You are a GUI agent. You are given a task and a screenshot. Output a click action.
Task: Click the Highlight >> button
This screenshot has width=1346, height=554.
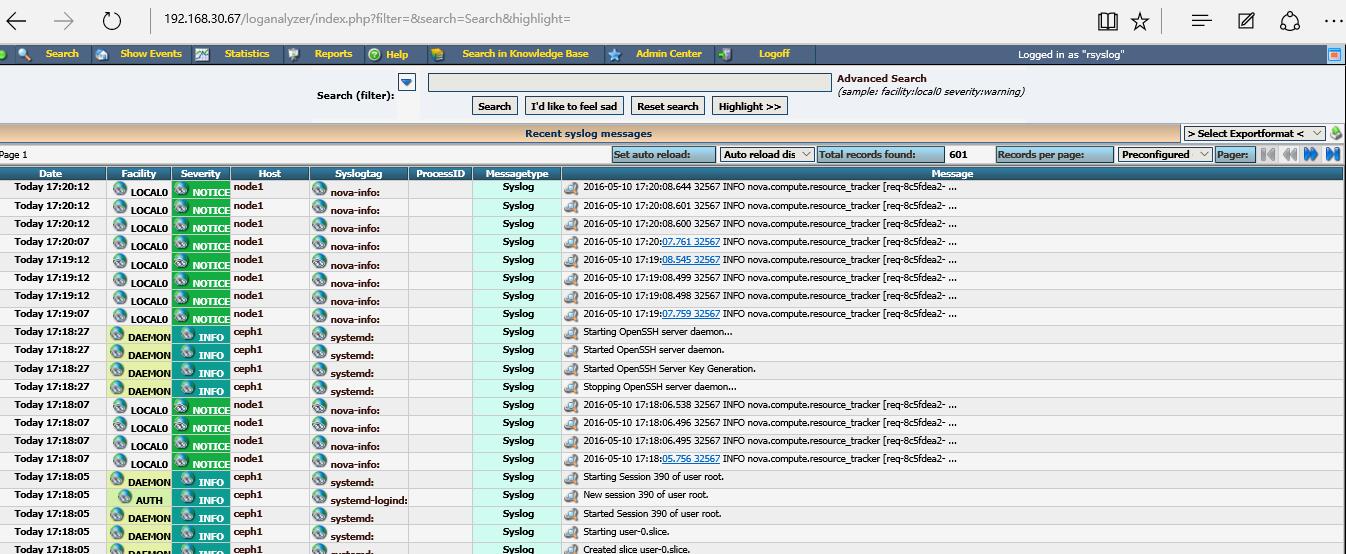pos(749,106)
